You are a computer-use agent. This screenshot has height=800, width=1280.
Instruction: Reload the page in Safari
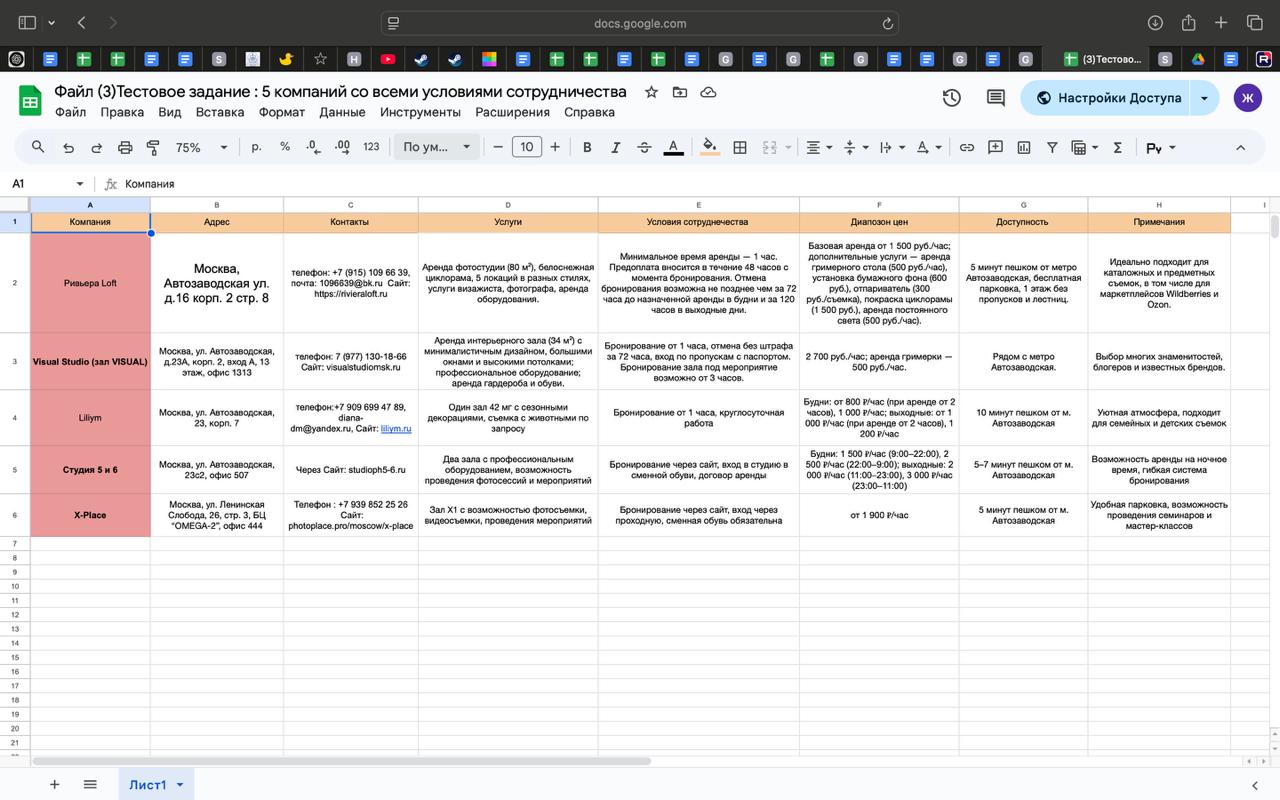tap(887, 23)
